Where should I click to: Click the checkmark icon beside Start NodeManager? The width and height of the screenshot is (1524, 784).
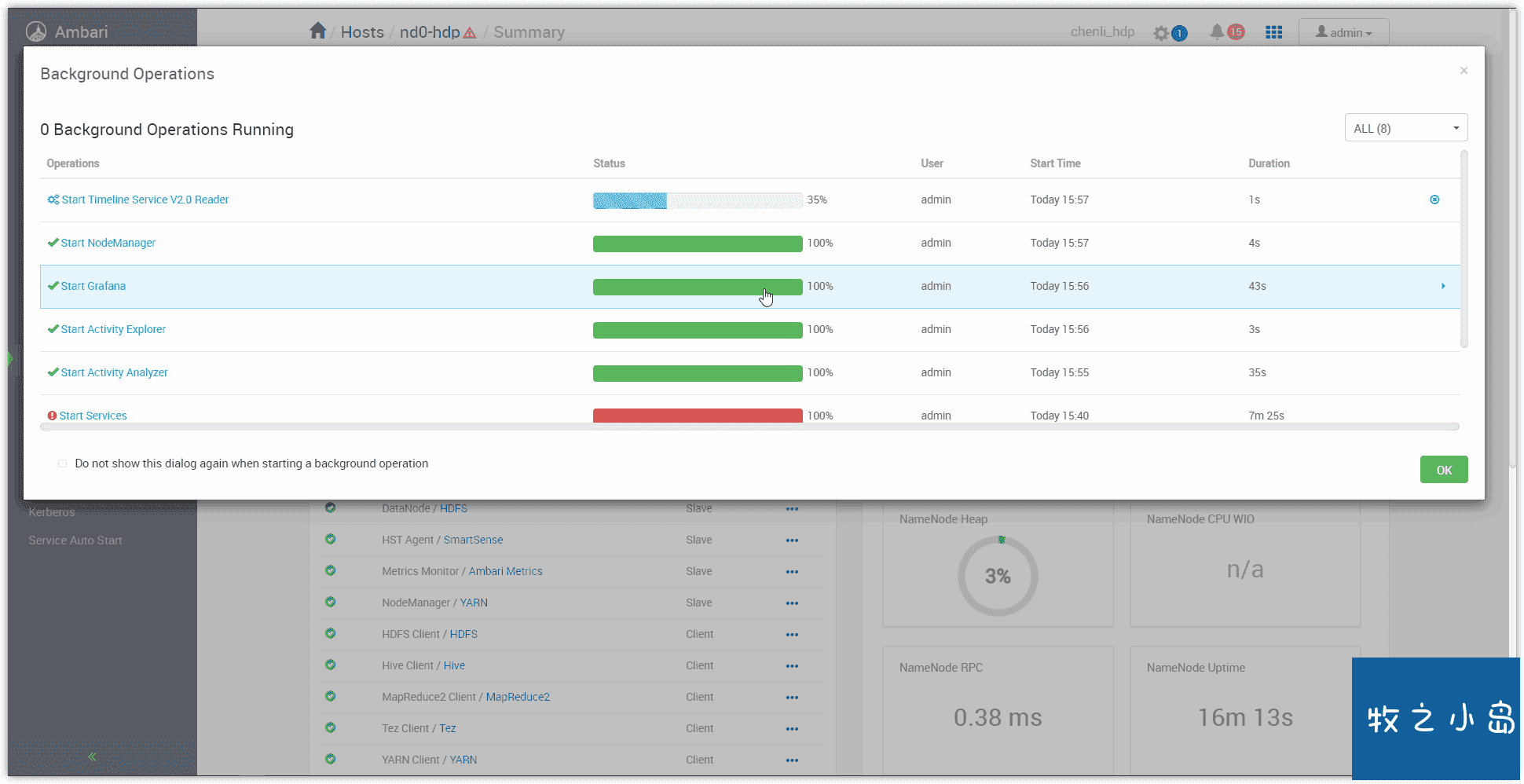(53, 243)
